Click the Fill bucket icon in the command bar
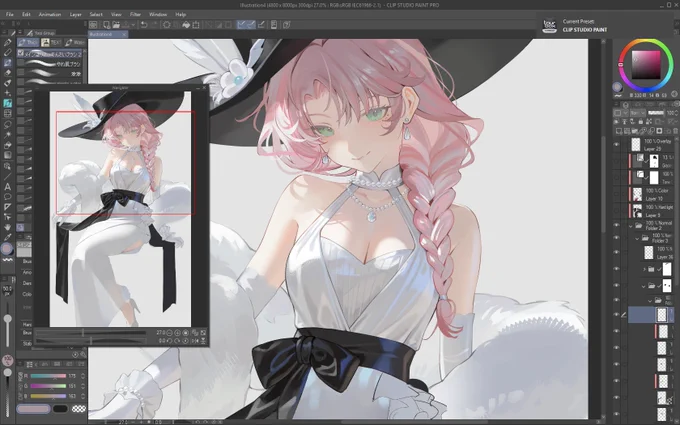This screenshot has width=680, height=425. pyautogui.click(x=186, y=25)
